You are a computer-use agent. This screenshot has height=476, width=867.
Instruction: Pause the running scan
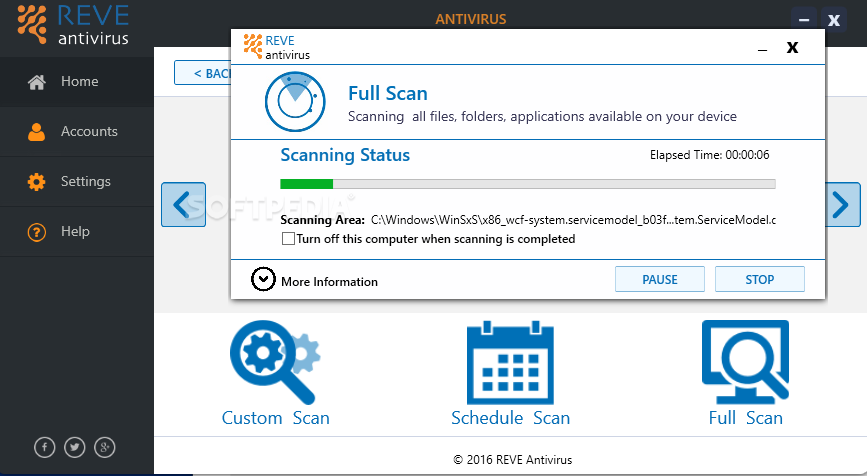[x=660, y=279]
